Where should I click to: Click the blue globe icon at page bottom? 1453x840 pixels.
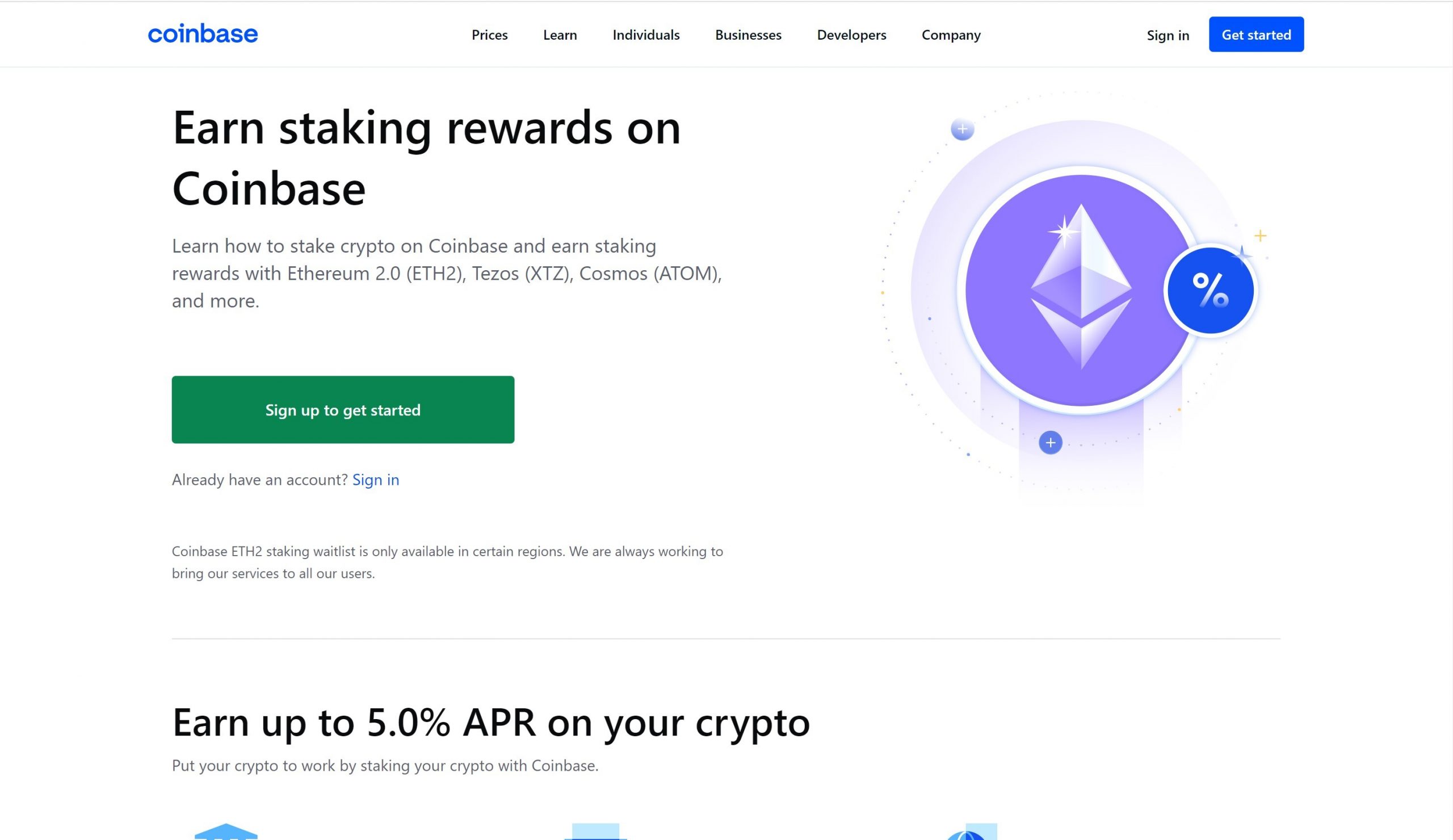click(972, 831)
